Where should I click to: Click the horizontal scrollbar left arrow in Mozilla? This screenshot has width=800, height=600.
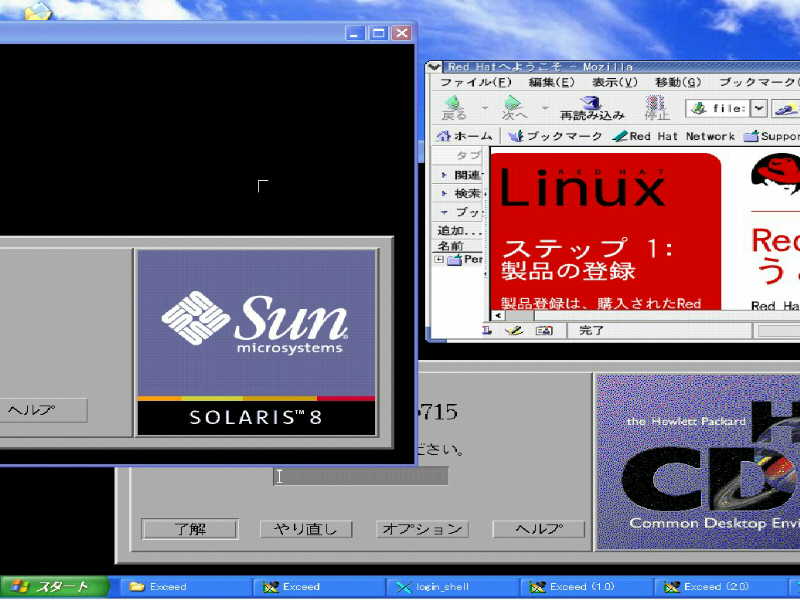pyautogui.click(x=497, y=316)
